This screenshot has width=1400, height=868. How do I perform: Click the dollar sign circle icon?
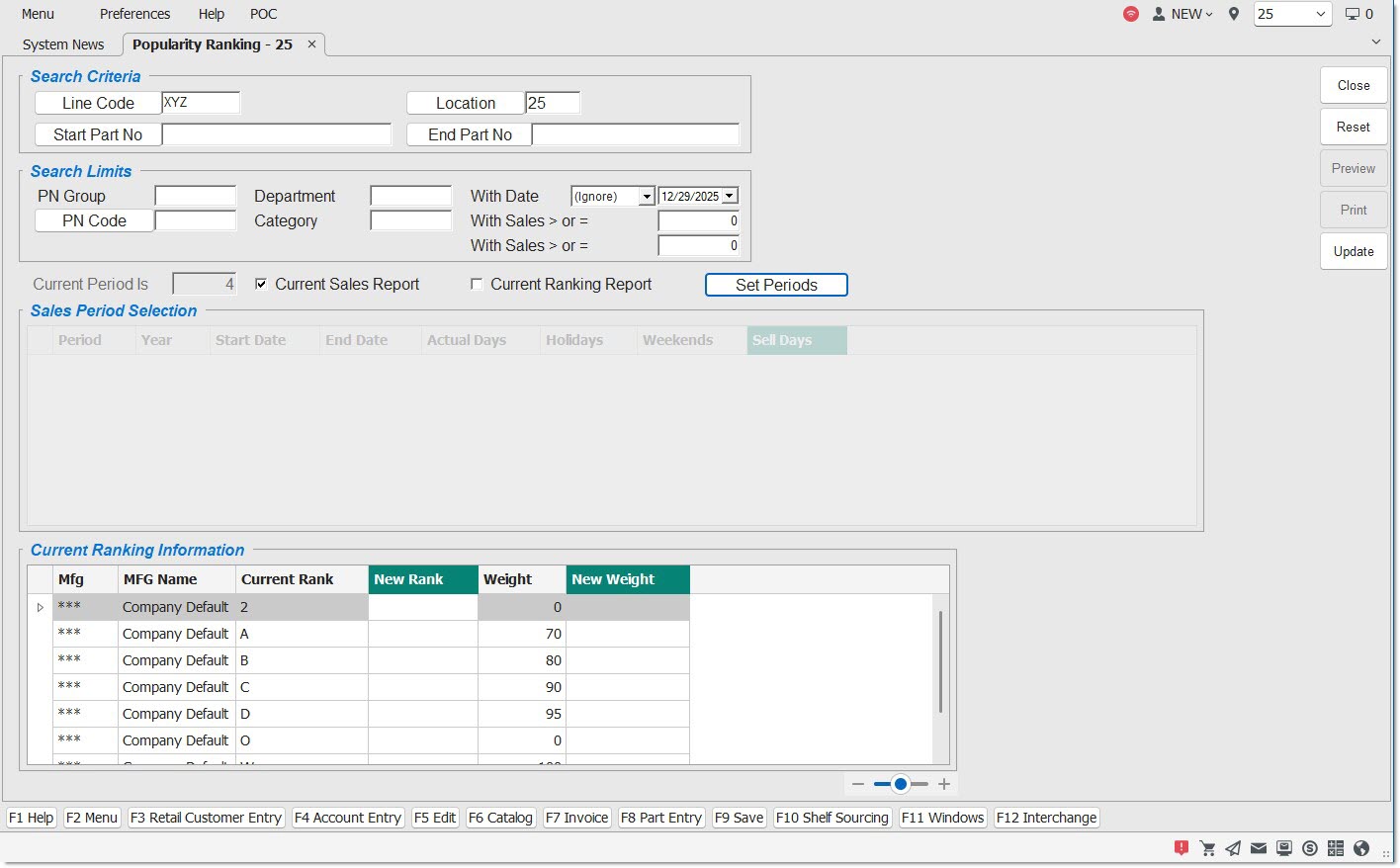click(x=1310, y=848)
